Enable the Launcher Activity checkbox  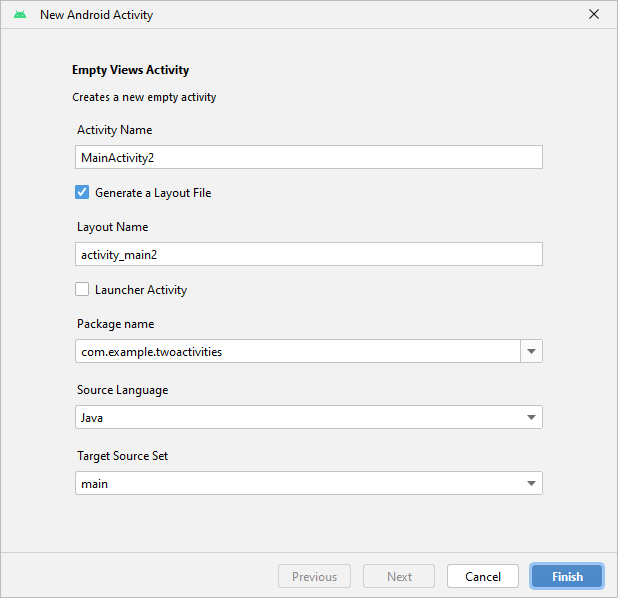click(82, 290)
